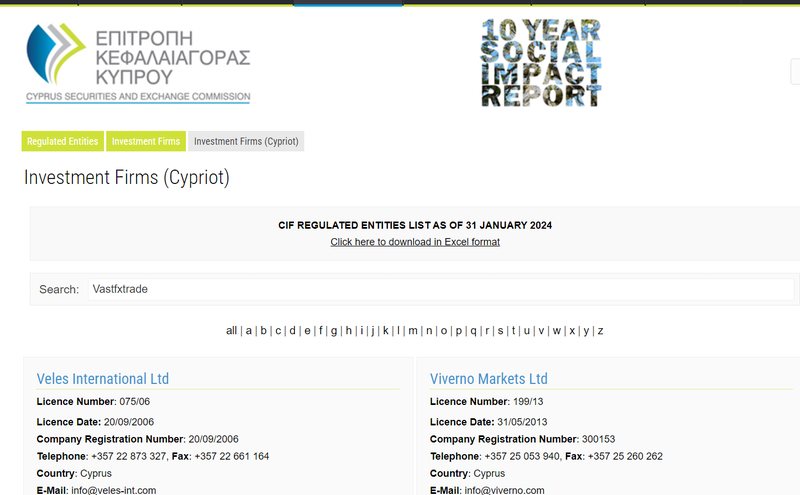Open Veles International Ltd entry
The height and width of the screenshot is (495, 800).
[103, 379]
